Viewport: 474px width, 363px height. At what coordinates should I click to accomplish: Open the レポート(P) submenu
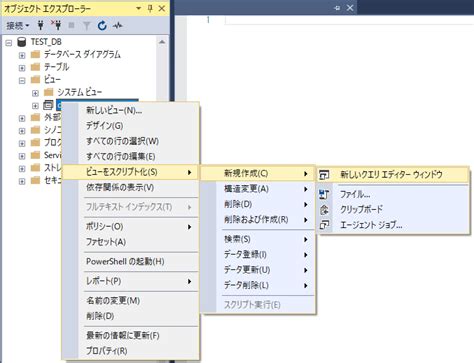[x=131, y=281]
